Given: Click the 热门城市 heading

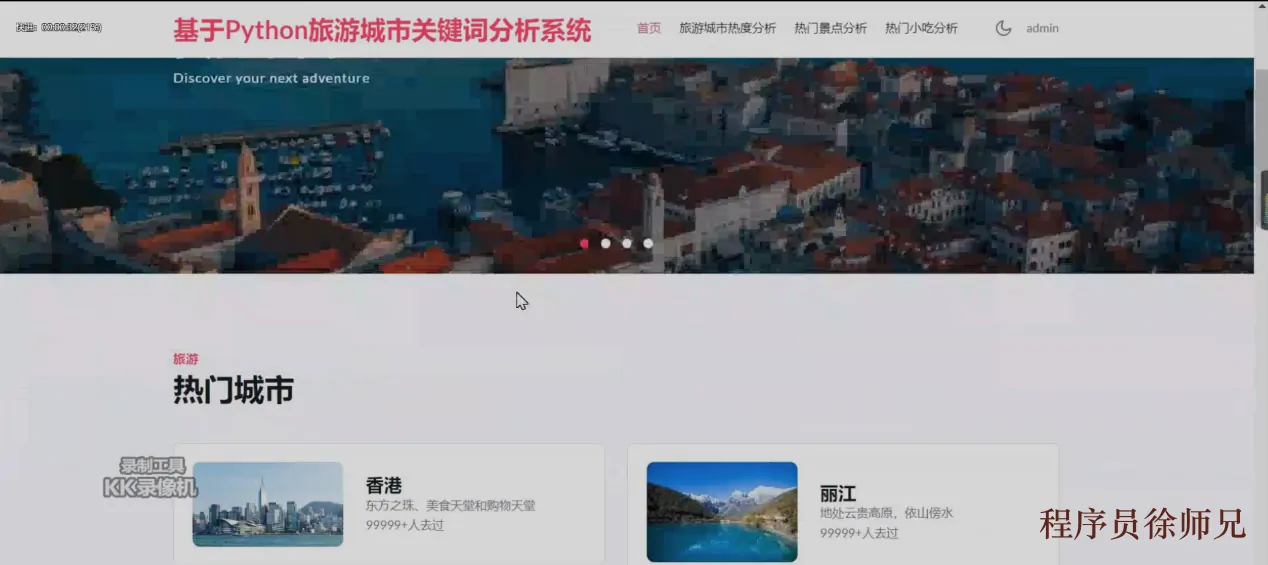Looking at the screenshot, I should [233, 390].
